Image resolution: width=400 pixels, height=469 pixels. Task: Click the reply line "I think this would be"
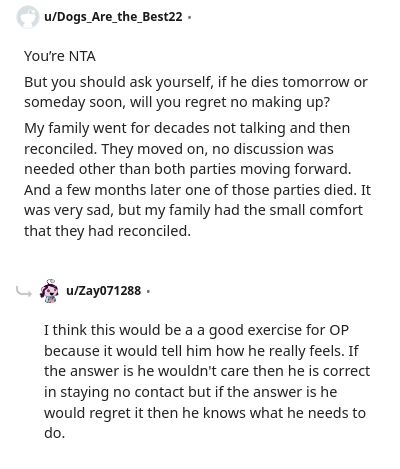coord(196,330)
